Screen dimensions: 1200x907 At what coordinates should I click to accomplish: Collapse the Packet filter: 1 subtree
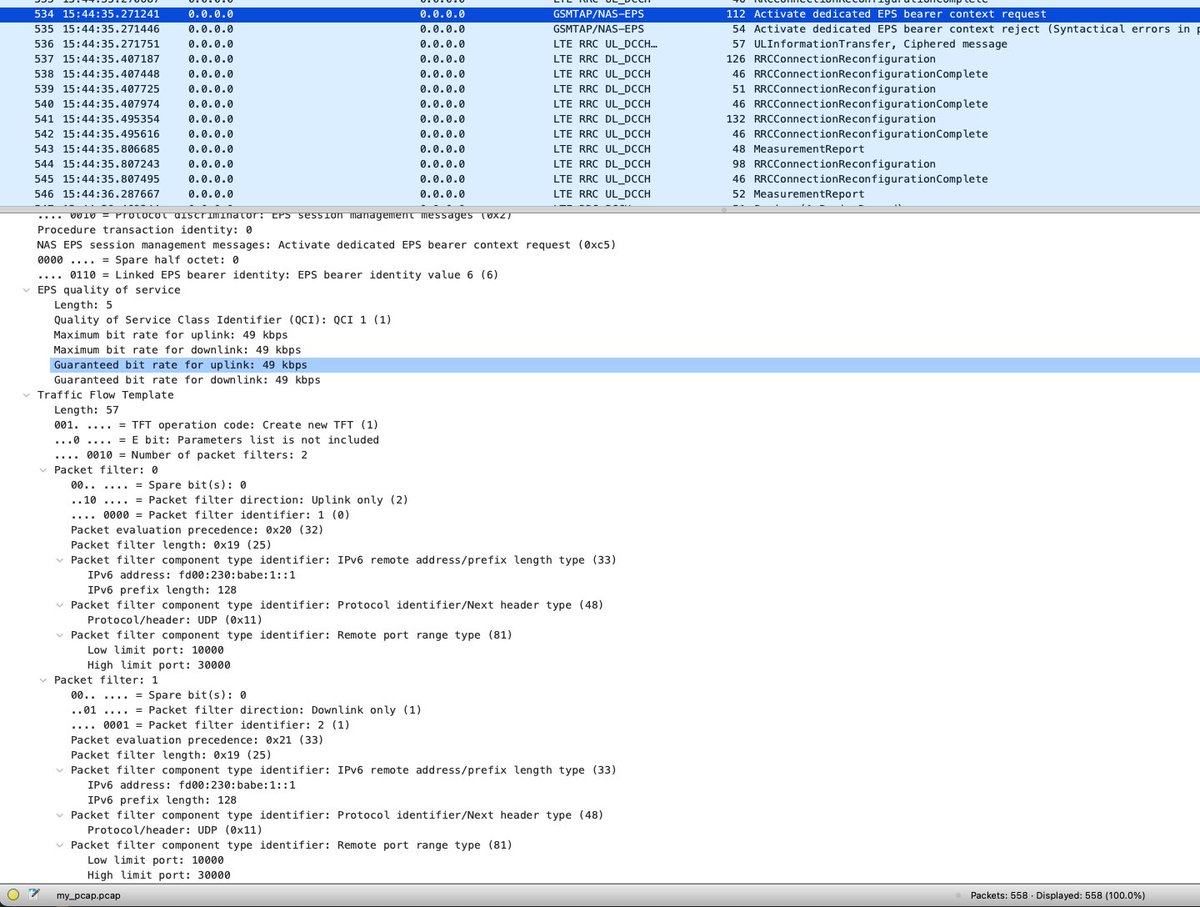pyautogui.click(x=43, y=680)
